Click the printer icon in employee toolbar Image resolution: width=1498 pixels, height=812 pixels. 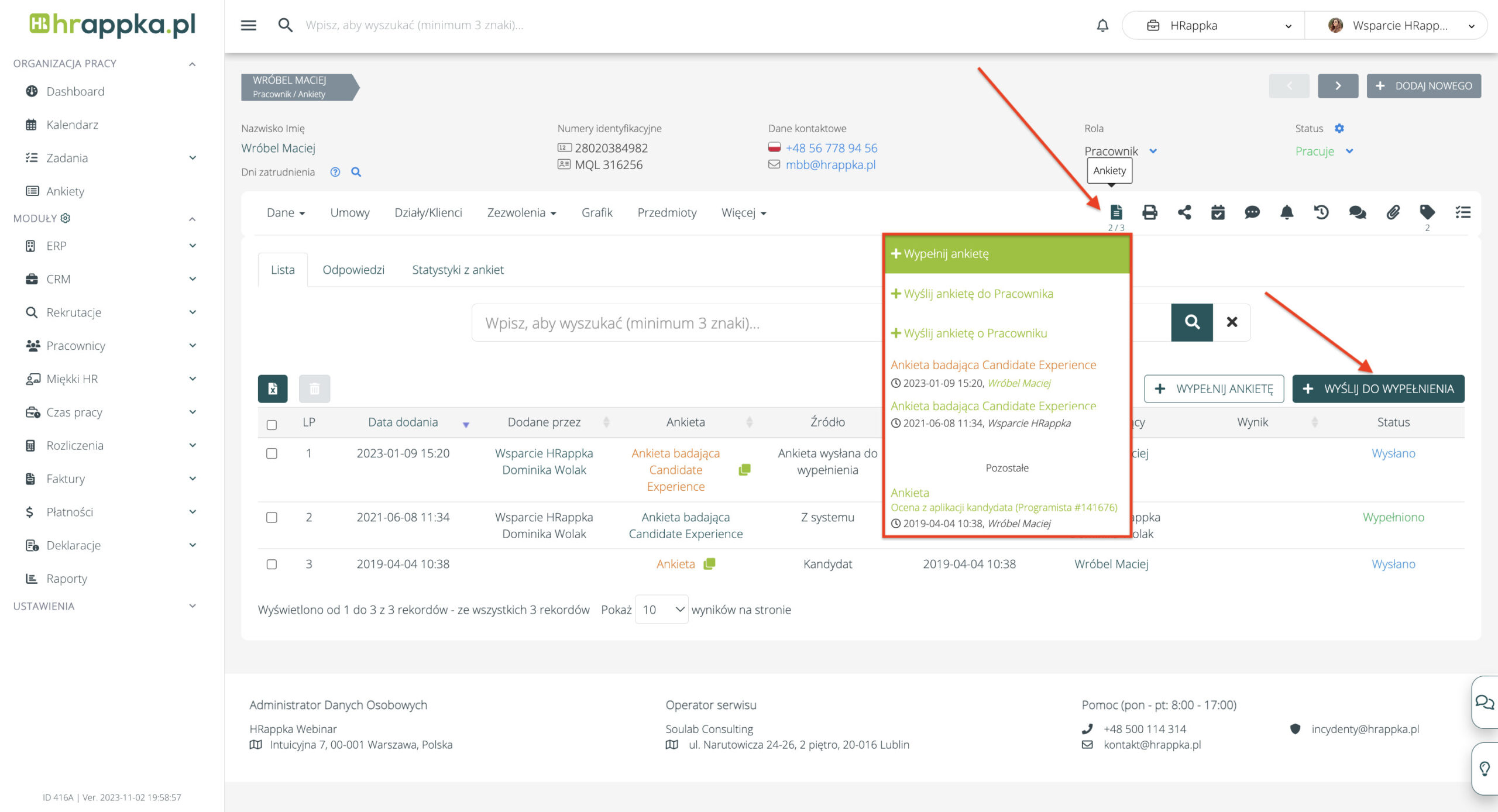coord(1149,212)
